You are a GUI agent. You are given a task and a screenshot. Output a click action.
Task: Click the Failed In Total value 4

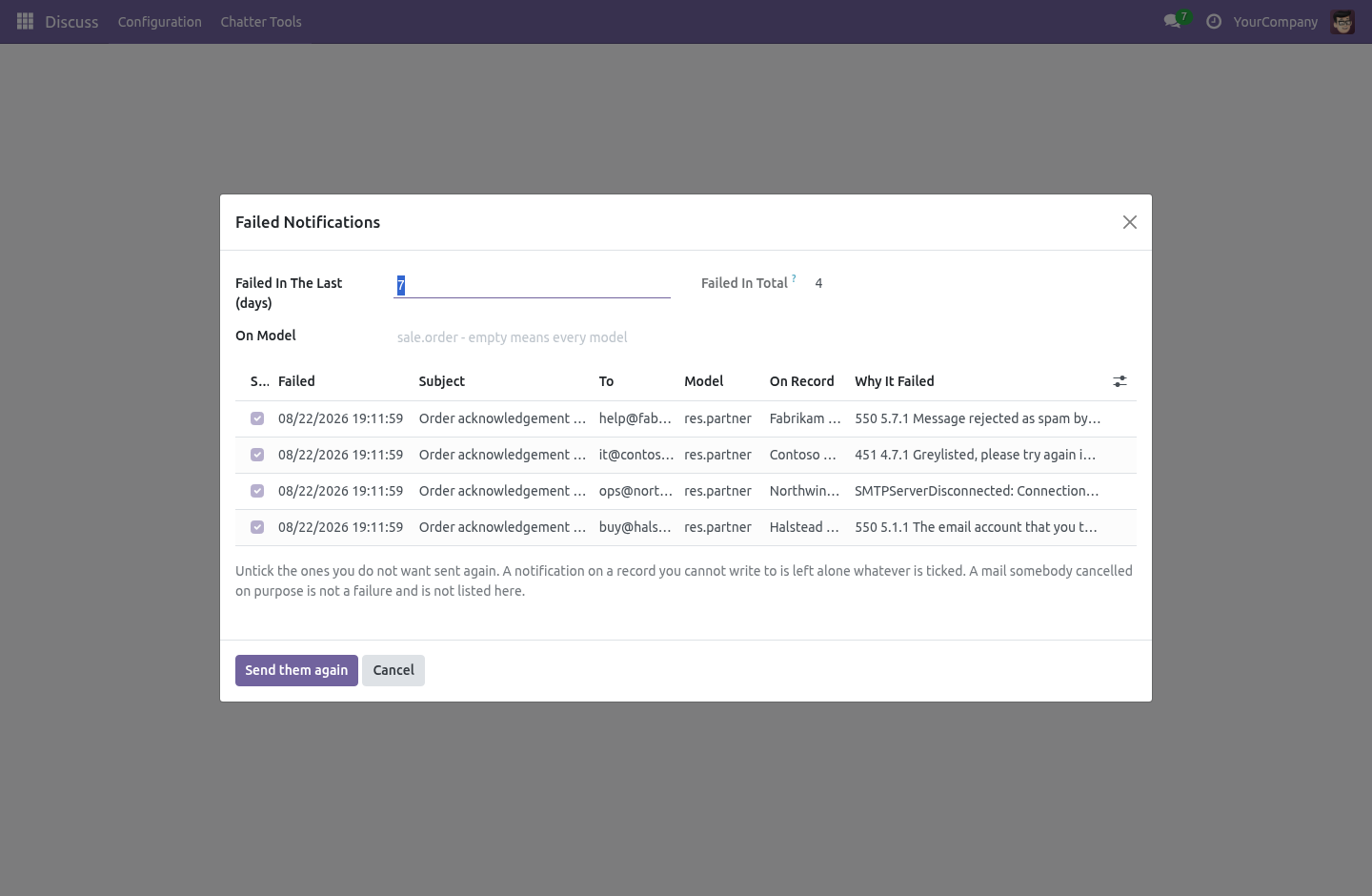pos(818,283)
